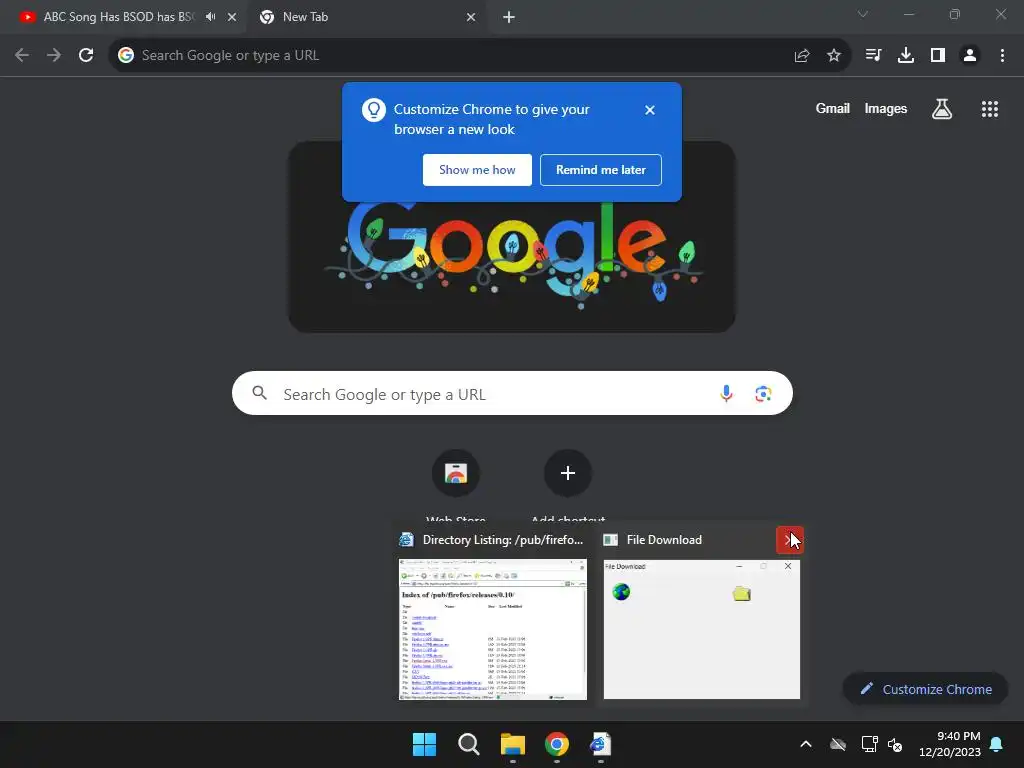Open Chrome downloads icon
Viewport: 1024px width, 768px height.
pyautogui.click(x=906, y=55)
